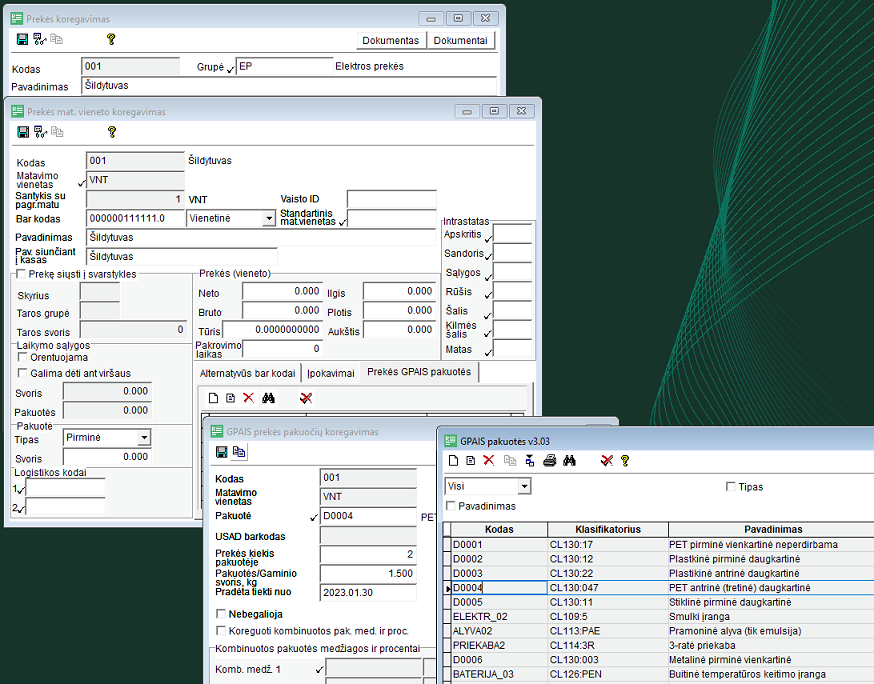
Task: Click the yellow help icon in Prekės koregavimas window
Action: click(111, 39)
